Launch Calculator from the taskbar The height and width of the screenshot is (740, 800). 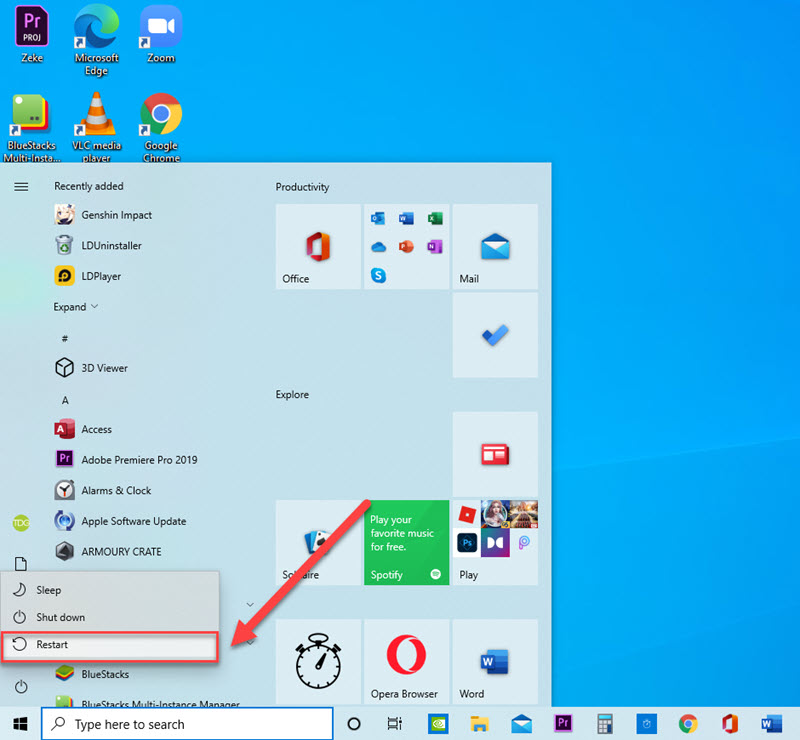(605, 722)
